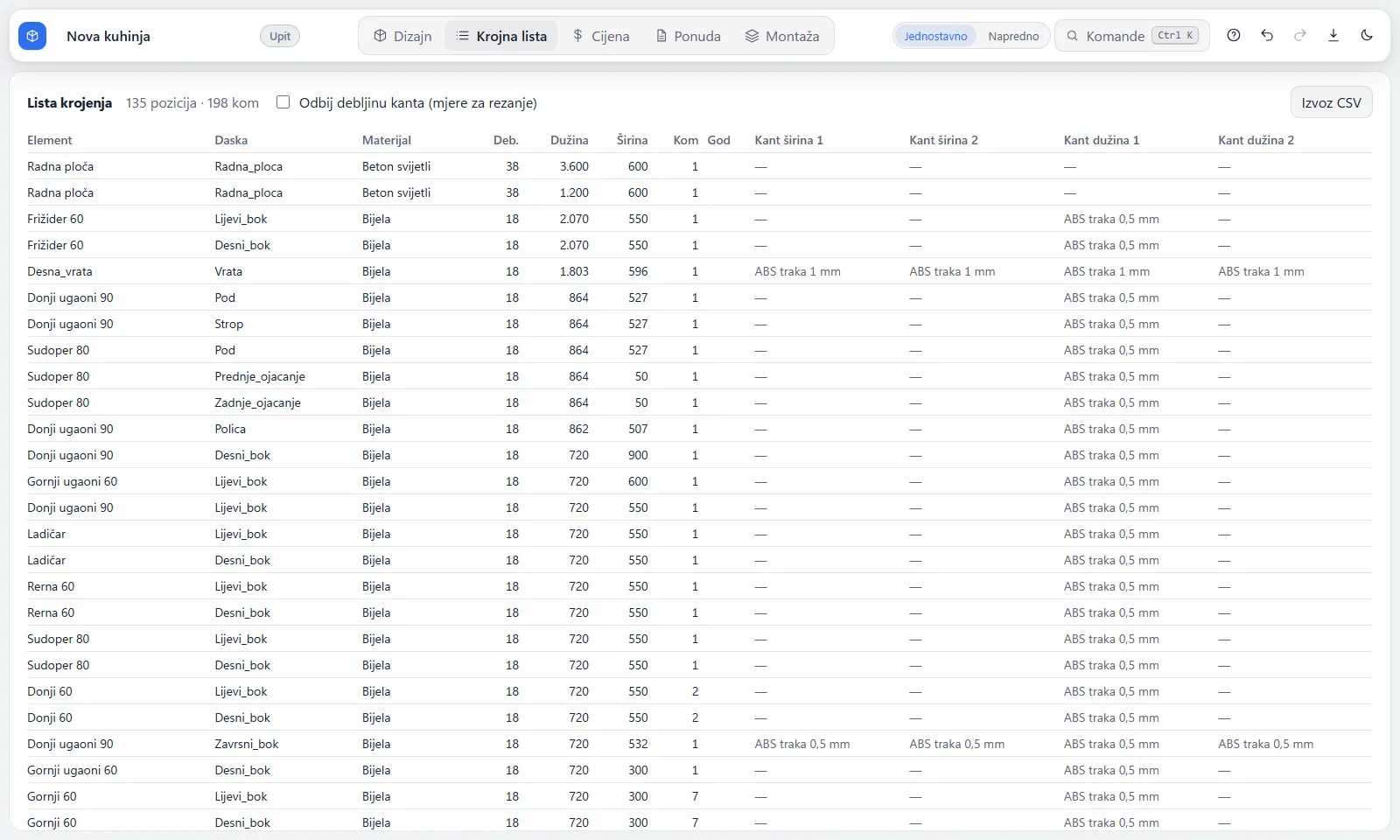
Task: Click the Polica cell
Action: click(x=230, y=429)
